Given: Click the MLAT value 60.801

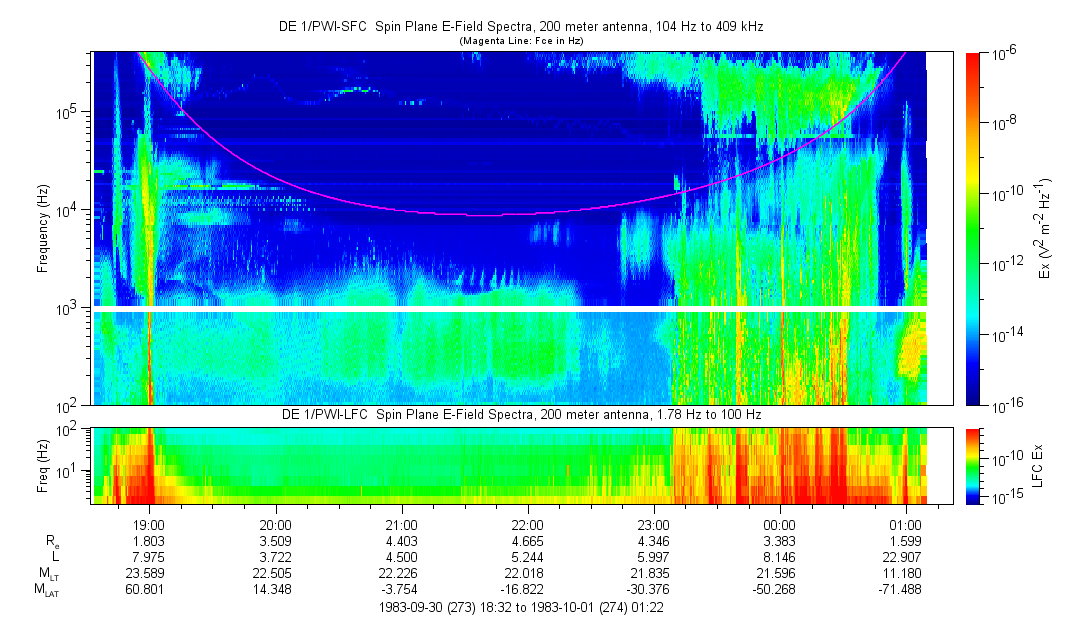Looking at the screenshot, I should click(146, 590).
